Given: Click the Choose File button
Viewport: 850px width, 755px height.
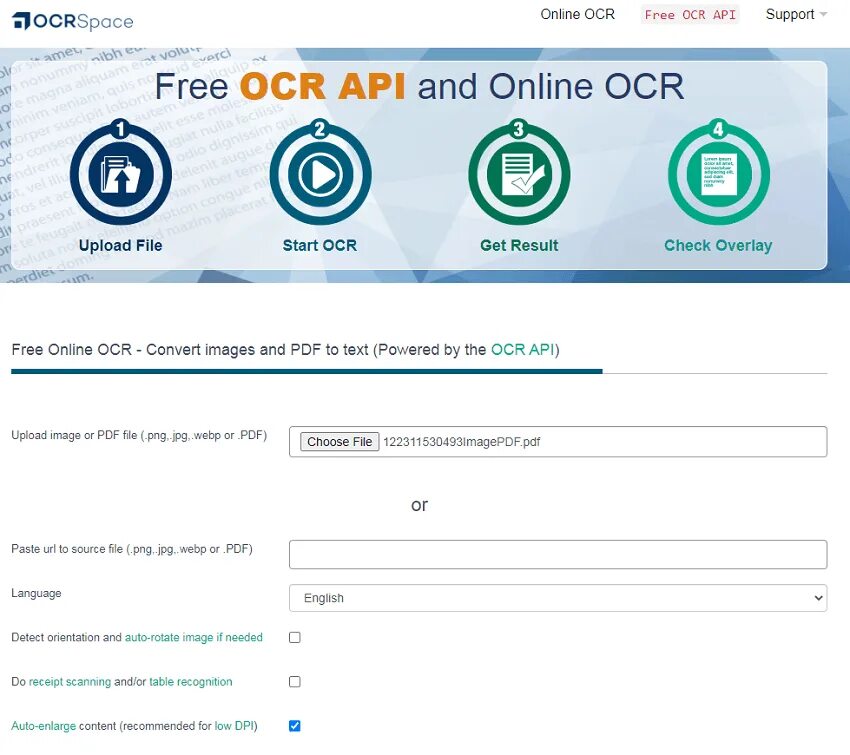Looking at the screenshot, I should click(339, 442).
